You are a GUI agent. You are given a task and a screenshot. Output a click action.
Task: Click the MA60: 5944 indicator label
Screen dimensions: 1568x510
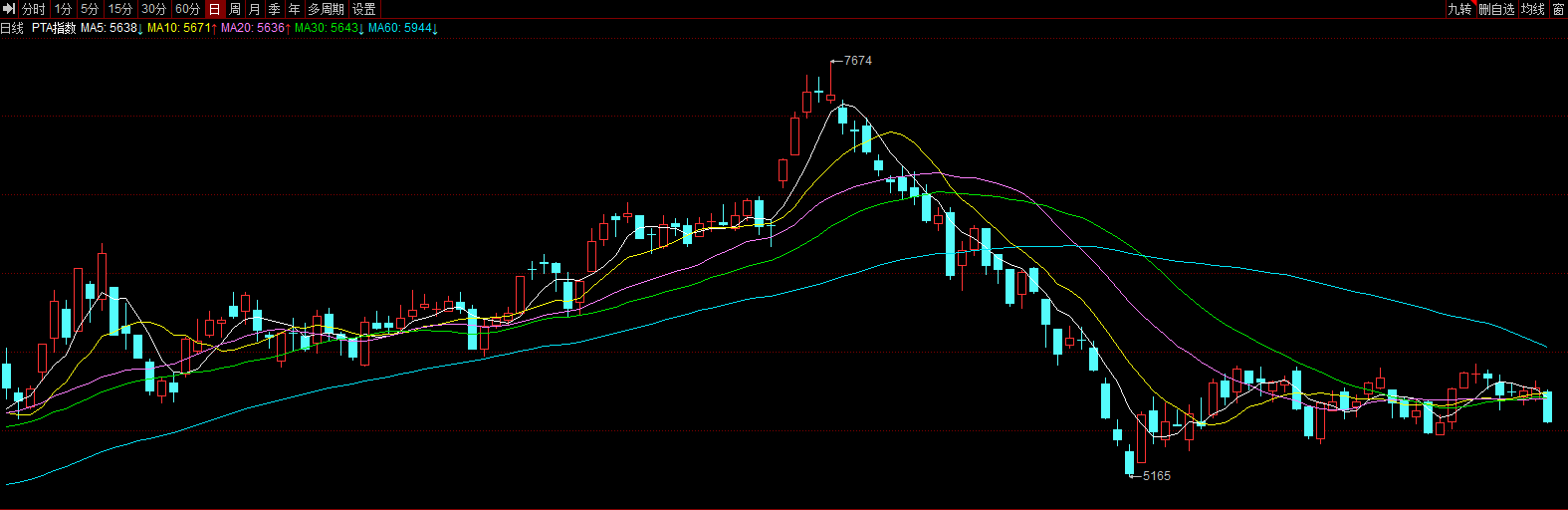click(x=403, y=28)
